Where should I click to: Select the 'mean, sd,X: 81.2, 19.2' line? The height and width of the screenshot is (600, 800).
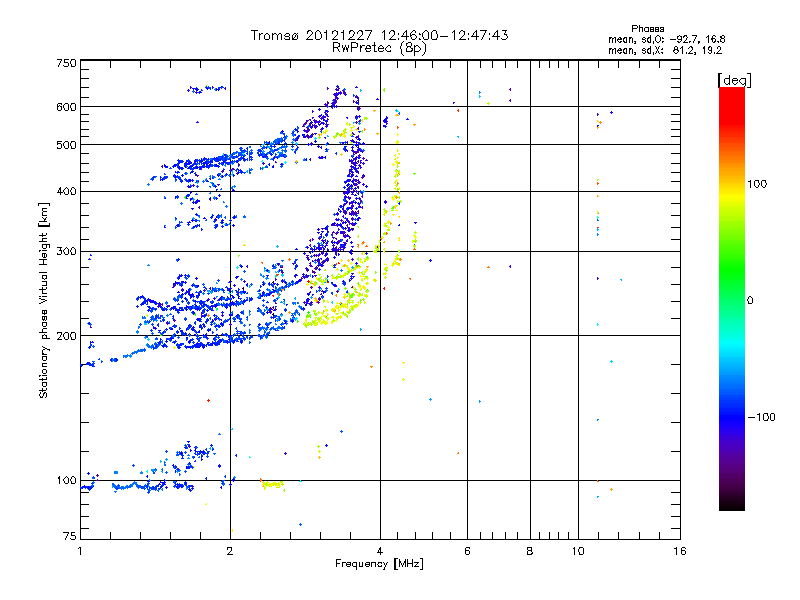pos(665,50)
